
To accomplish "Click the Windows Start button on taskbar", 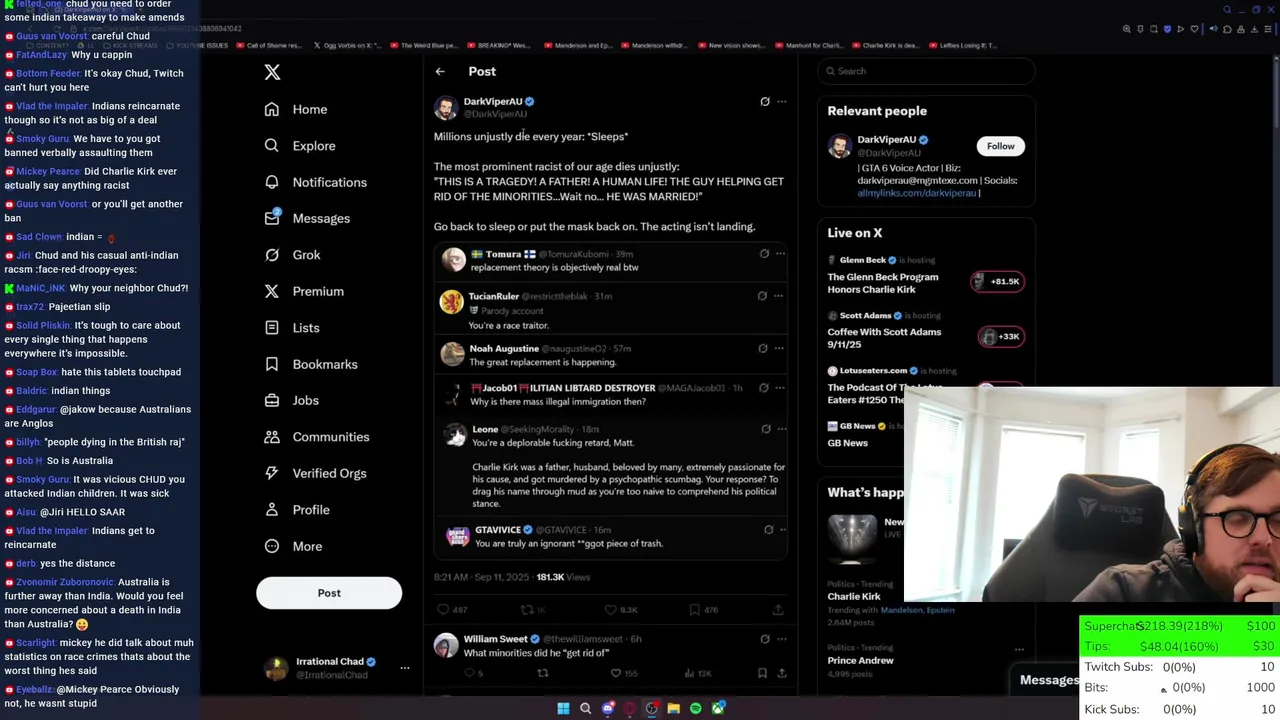I will [x=563, y=708].
